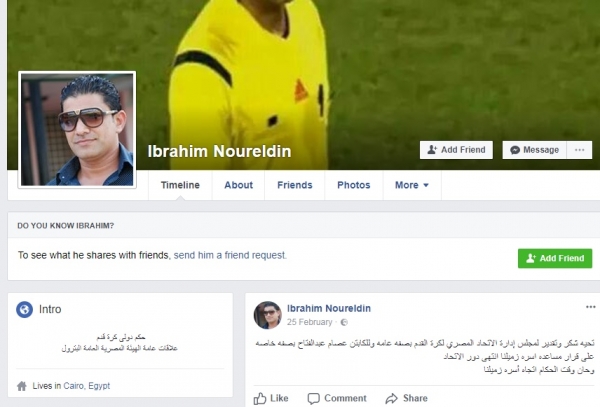Click the Message button on cover
Image resolution: width=600 pixels, height=407 pixels.
click(x=535, y=150)
